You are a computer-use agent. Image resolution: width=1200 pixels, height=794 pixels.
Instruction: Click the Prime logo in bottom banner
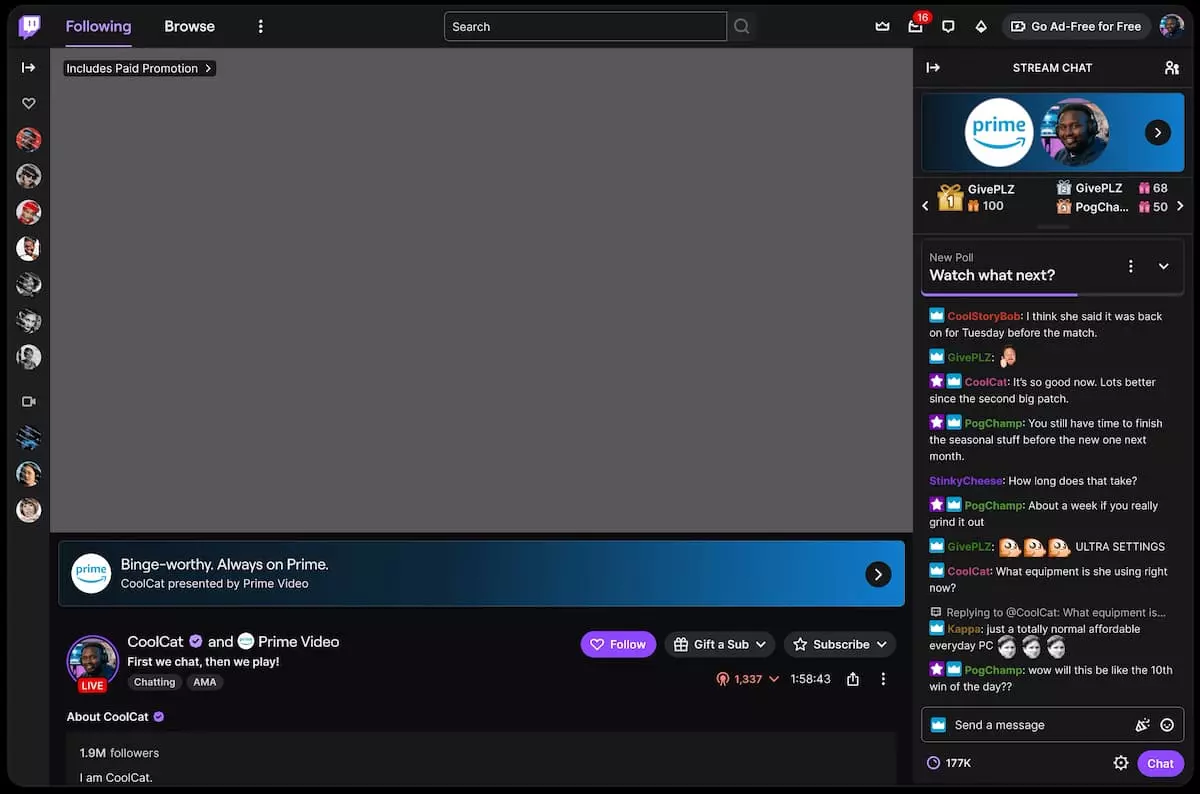[91, 573]
